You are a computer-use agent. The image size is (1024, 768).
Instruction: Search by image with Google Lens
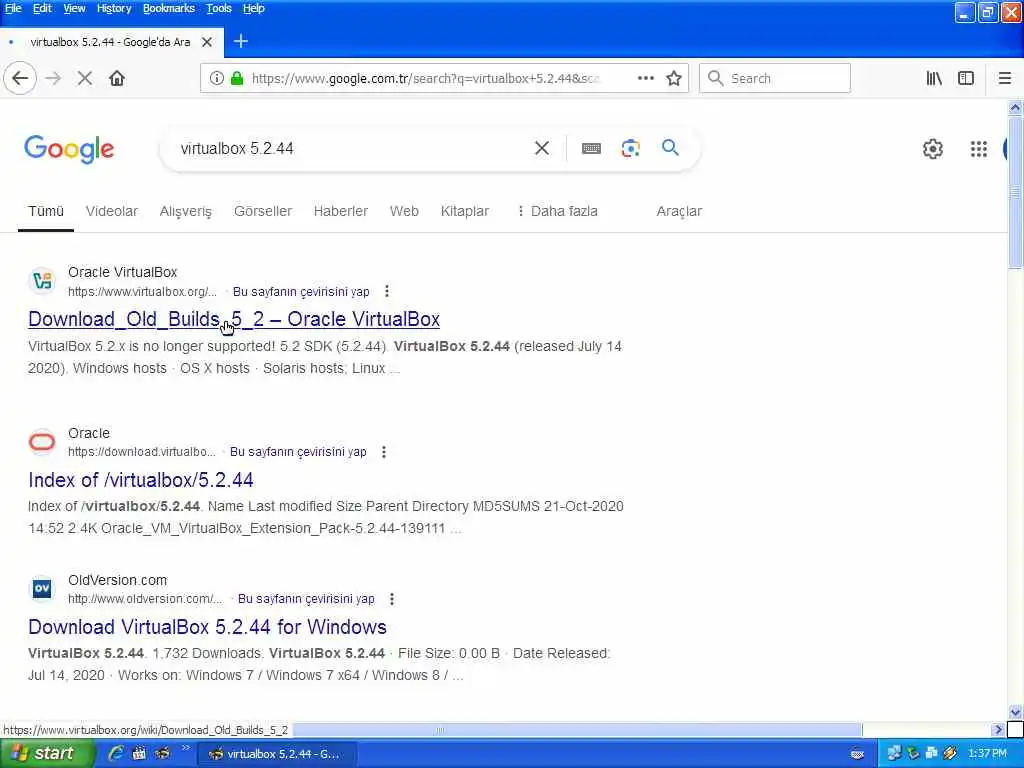click(x=630, y=148)
